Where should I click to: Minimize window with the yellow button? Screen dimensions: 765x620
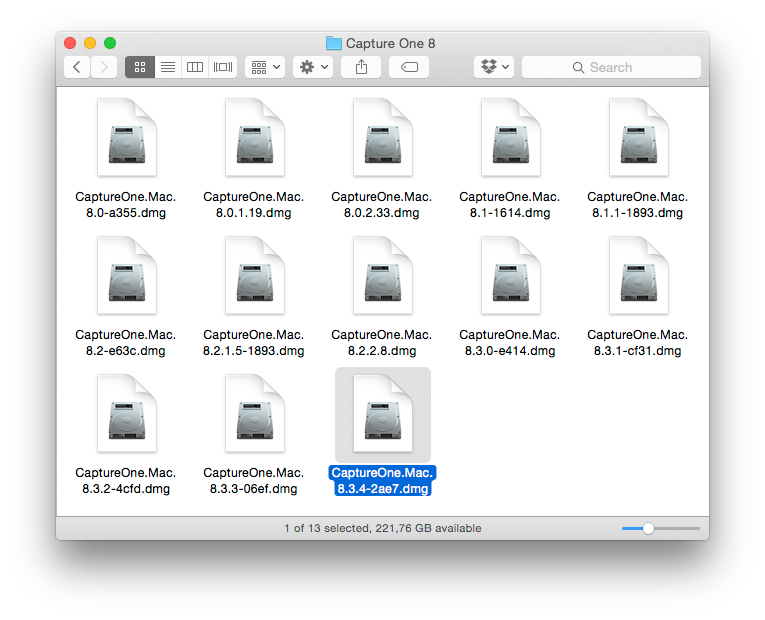click(90, 43)
